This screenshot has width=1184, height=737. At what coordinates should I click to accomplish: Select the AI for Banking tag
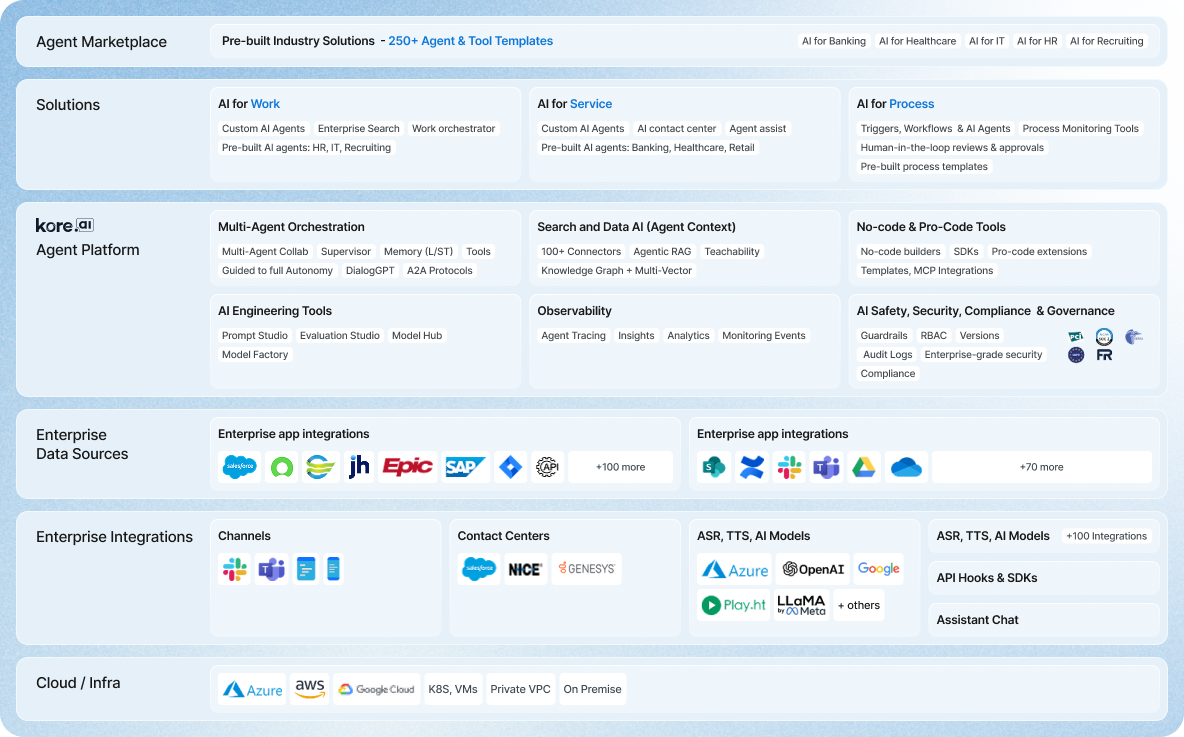pos(834,41)
